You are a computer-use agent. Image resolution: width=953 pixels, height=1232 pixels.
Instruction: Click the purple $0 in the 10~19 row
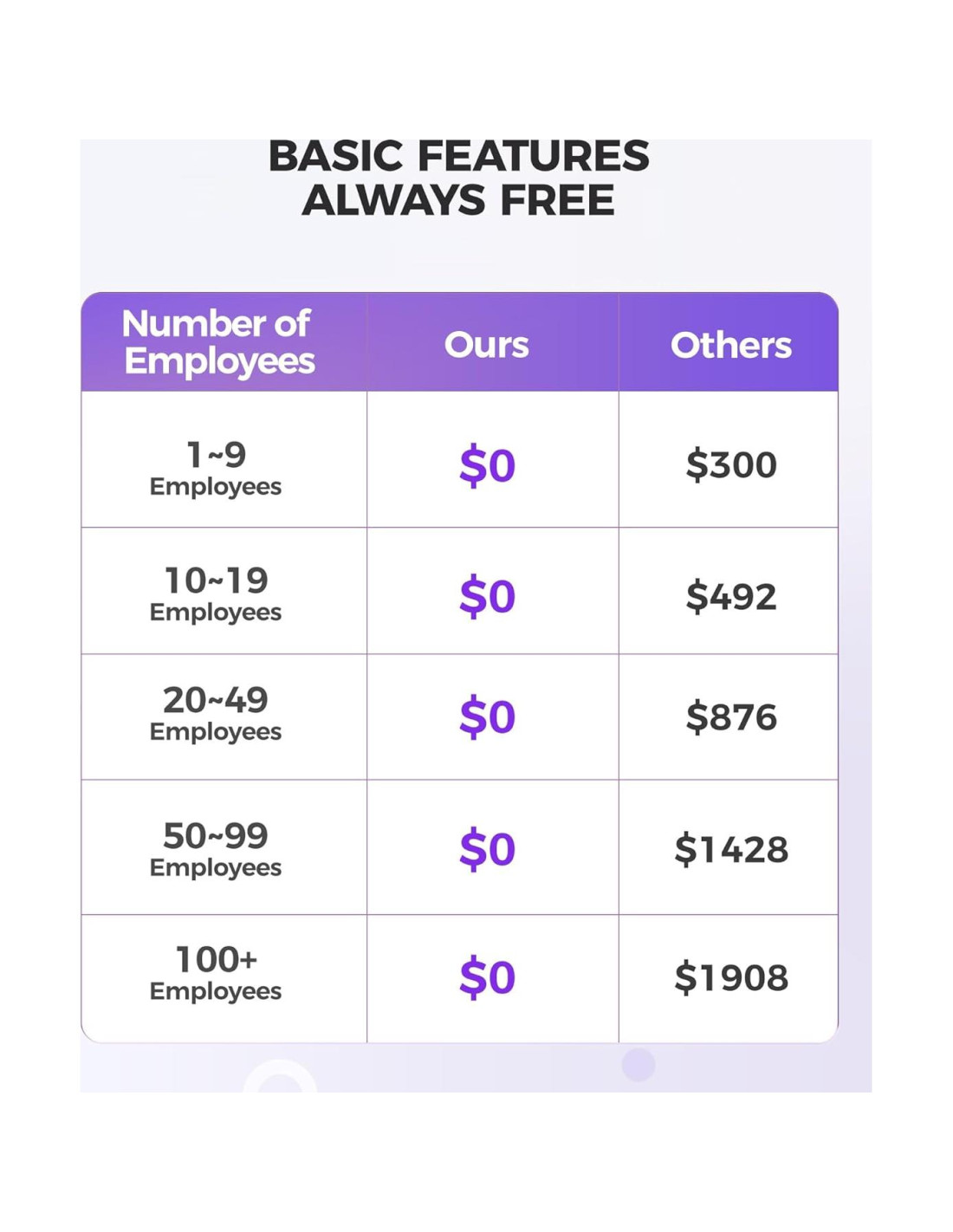[x=487, y=596]
